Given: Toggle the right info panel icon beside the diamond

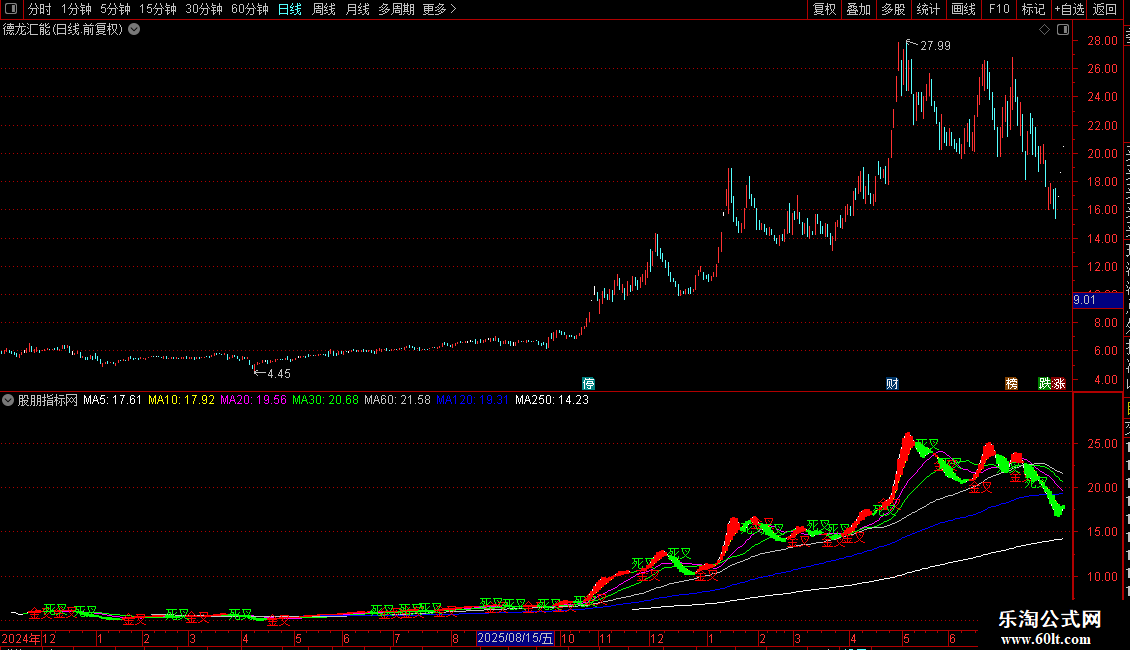Looking at the screenshot, I should [x=1063, y=30].
